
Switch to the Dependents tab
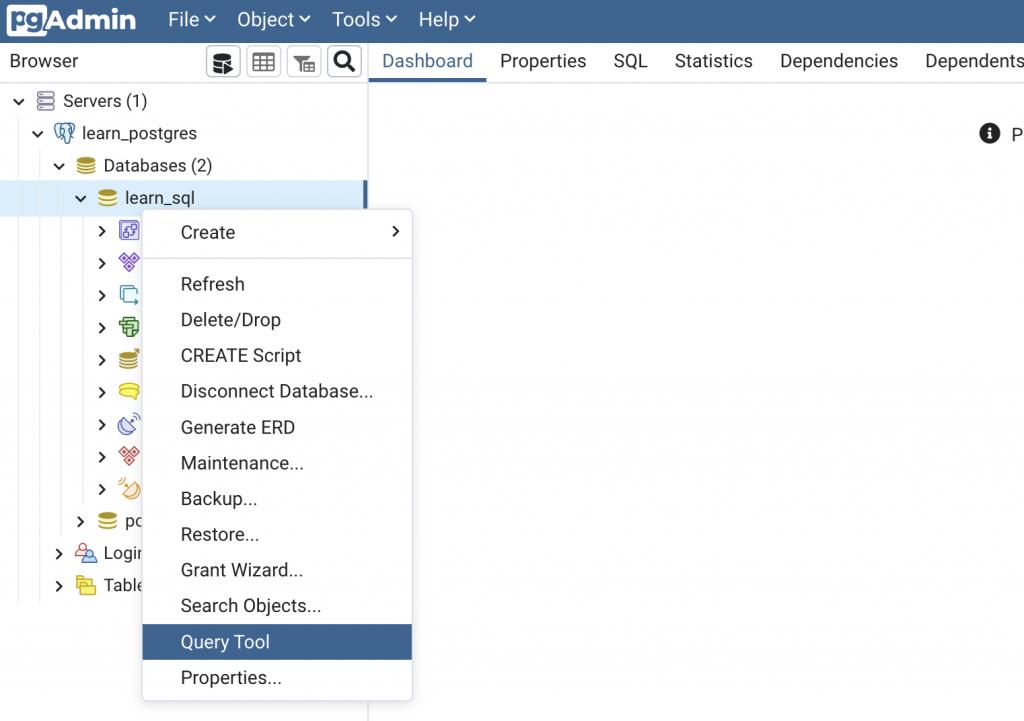[x=974, y=61]
